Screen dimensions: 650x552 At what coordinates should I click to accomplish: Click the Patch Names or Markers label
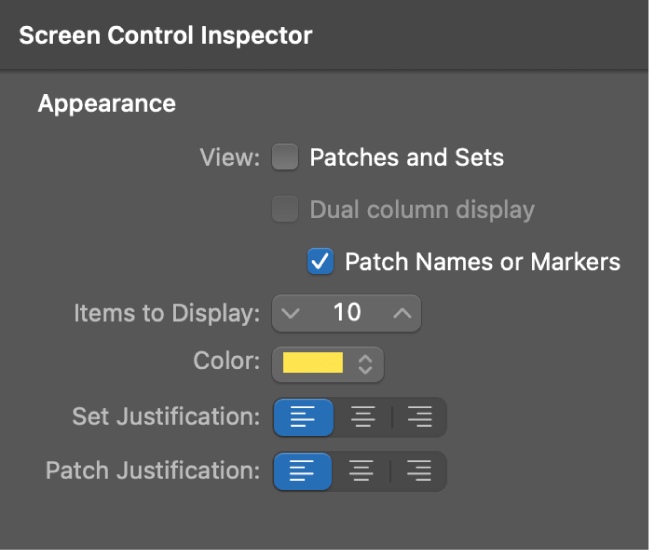pyautogui.click(x=483, y=262)
